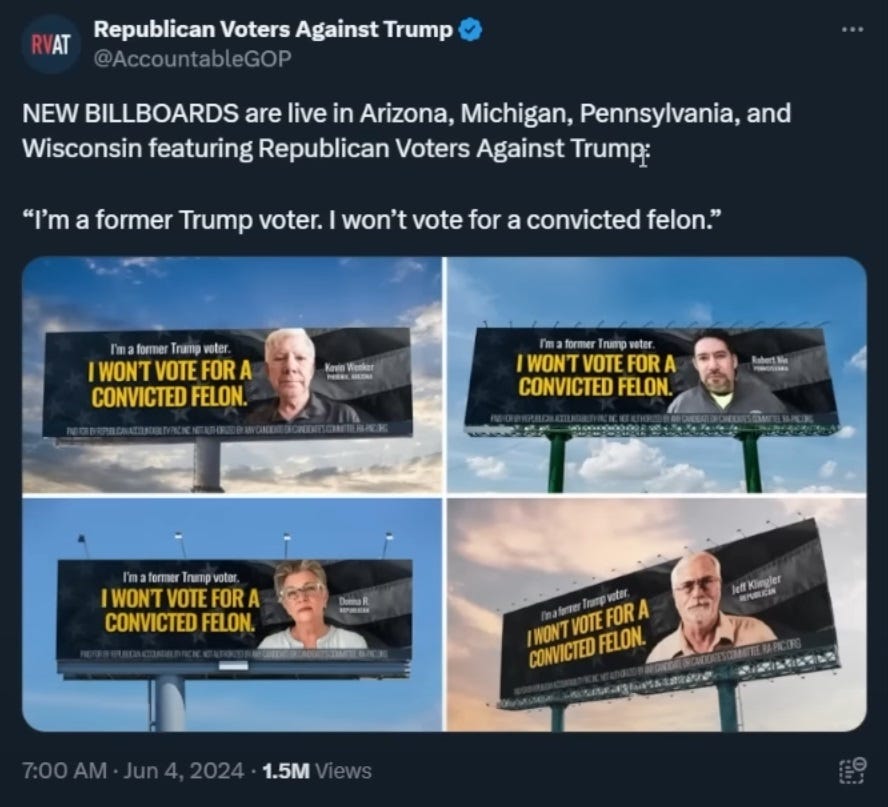Open the Donna R. billboard photo
Viewport: 888px width, 807px height.
coord(232,615)
